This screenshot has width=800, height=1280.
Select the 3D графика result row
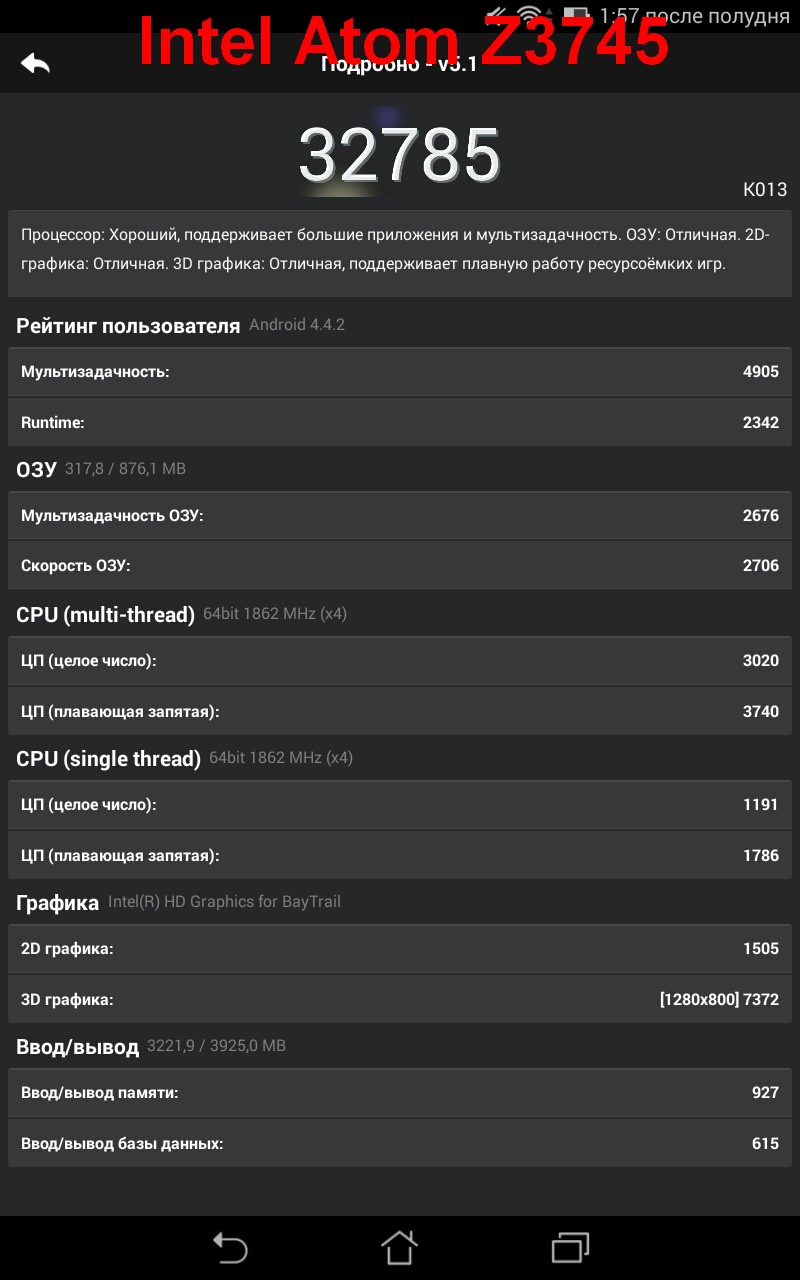400,999
